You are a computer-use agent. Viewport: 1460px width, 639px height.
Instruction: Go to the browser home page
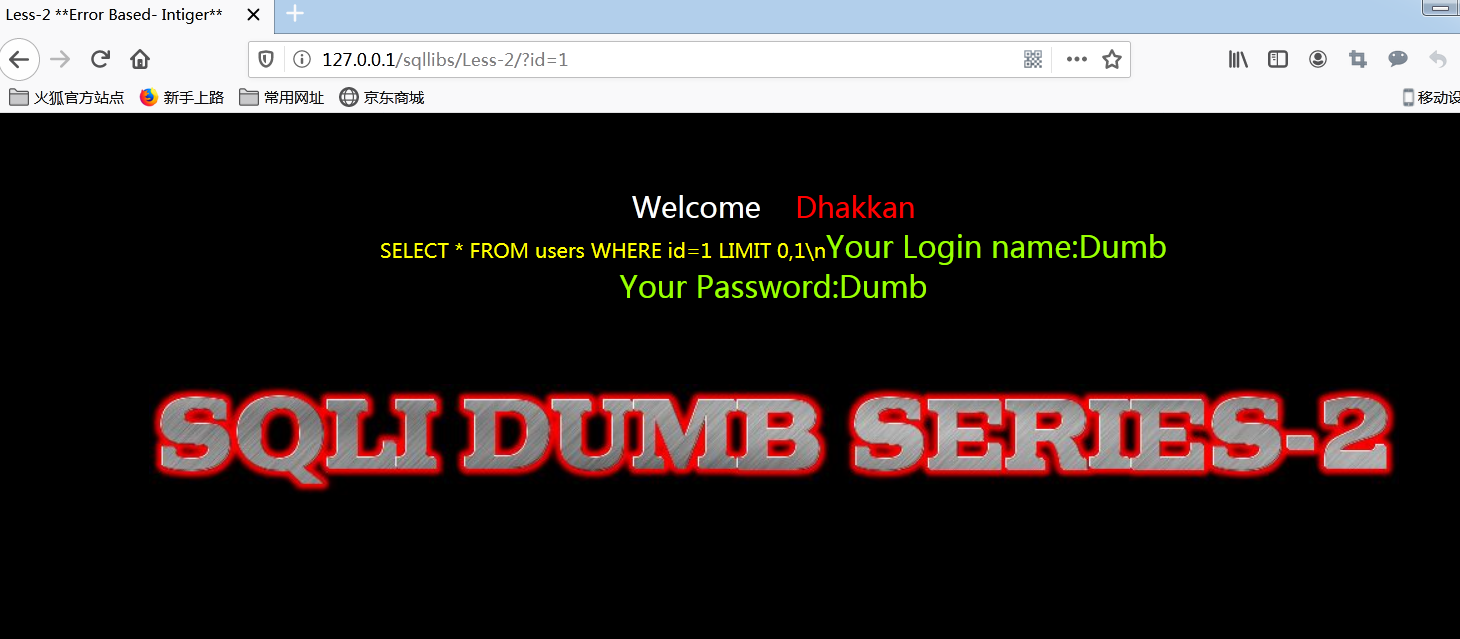(140, 60)
